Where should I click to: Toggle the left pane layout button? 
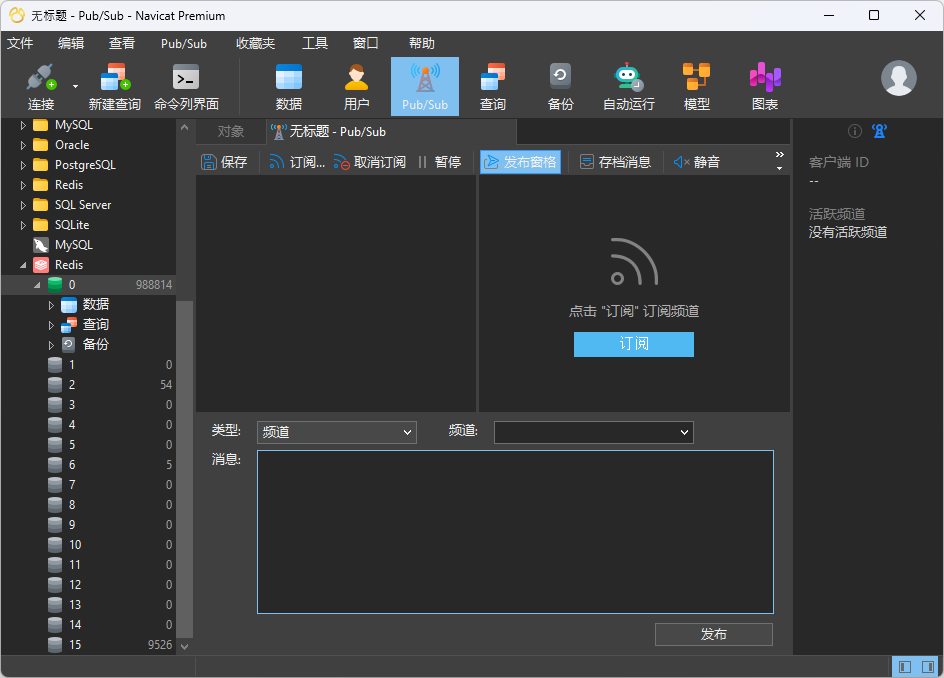pos(904,667)
